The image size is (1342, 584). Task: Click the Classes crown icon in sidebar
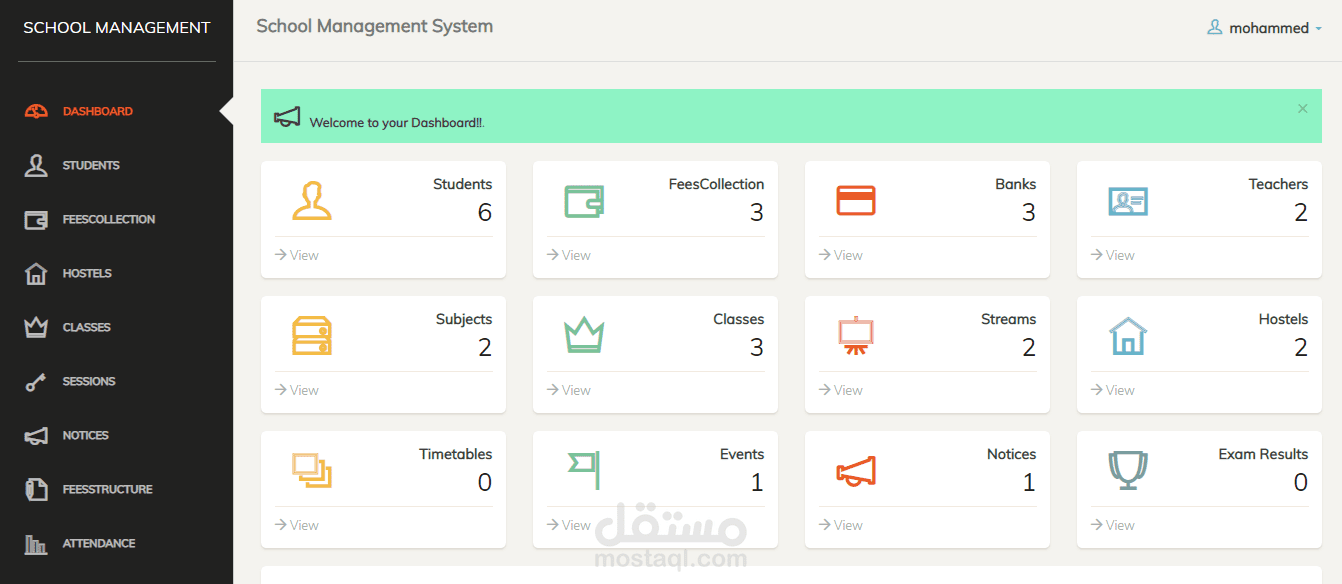pyautogui.click(x=36, y=327)
